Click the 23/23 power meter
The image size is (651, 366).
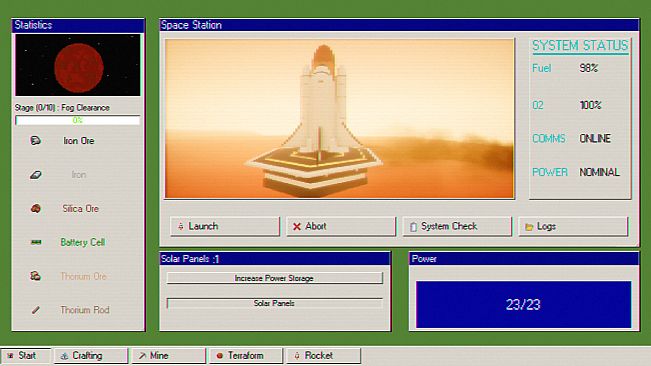pyautogui.click(x=523, y=305)
